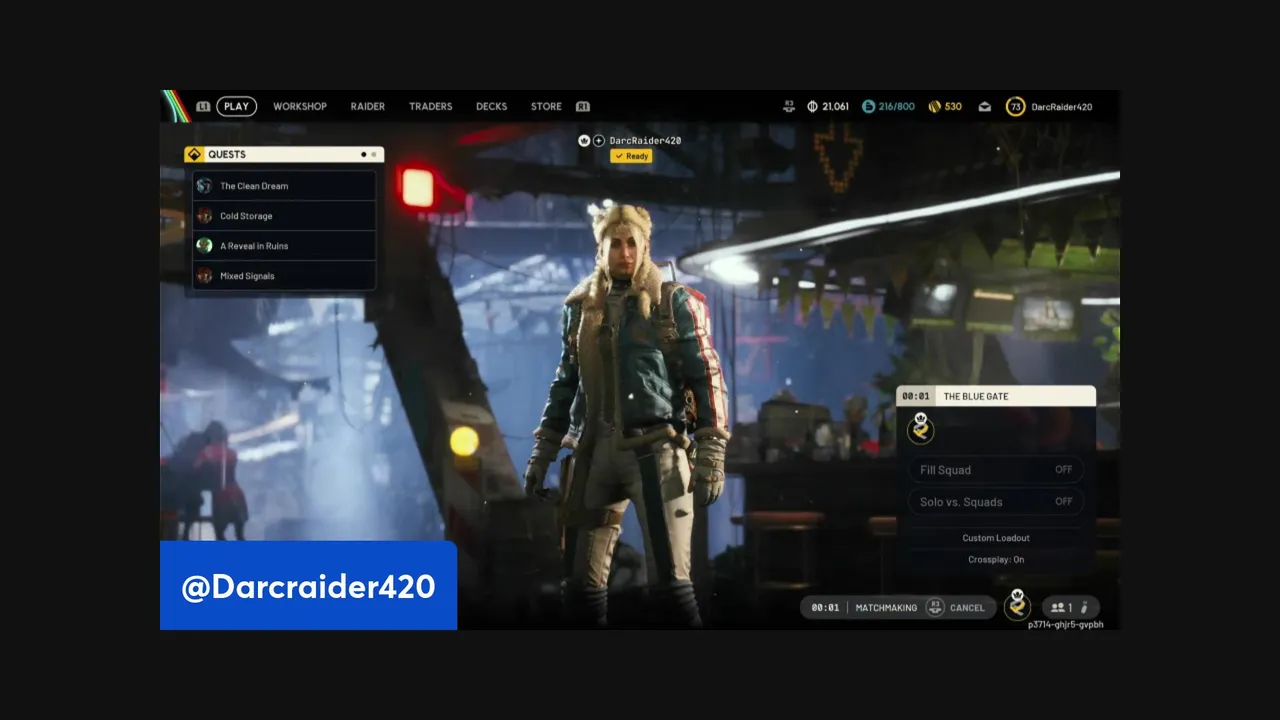The image size is (1280, 720).
Task: Toggle the Crossplay: On setting
Action: 996,560
